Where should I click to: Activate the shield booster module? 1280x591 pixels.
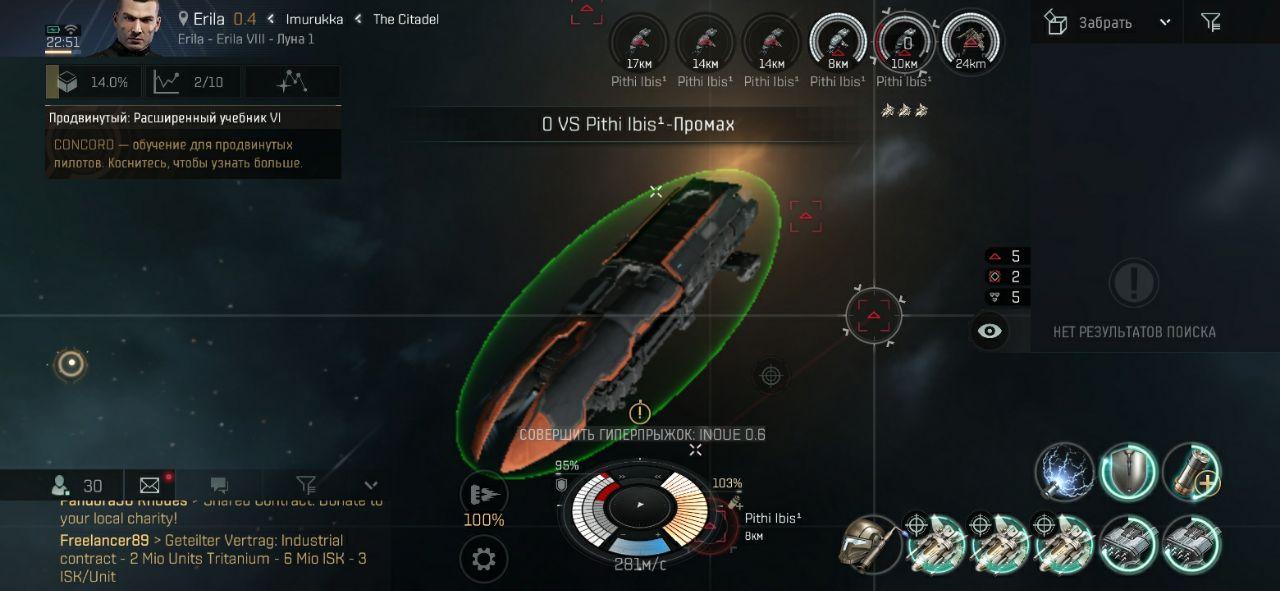coord(1129,472)
